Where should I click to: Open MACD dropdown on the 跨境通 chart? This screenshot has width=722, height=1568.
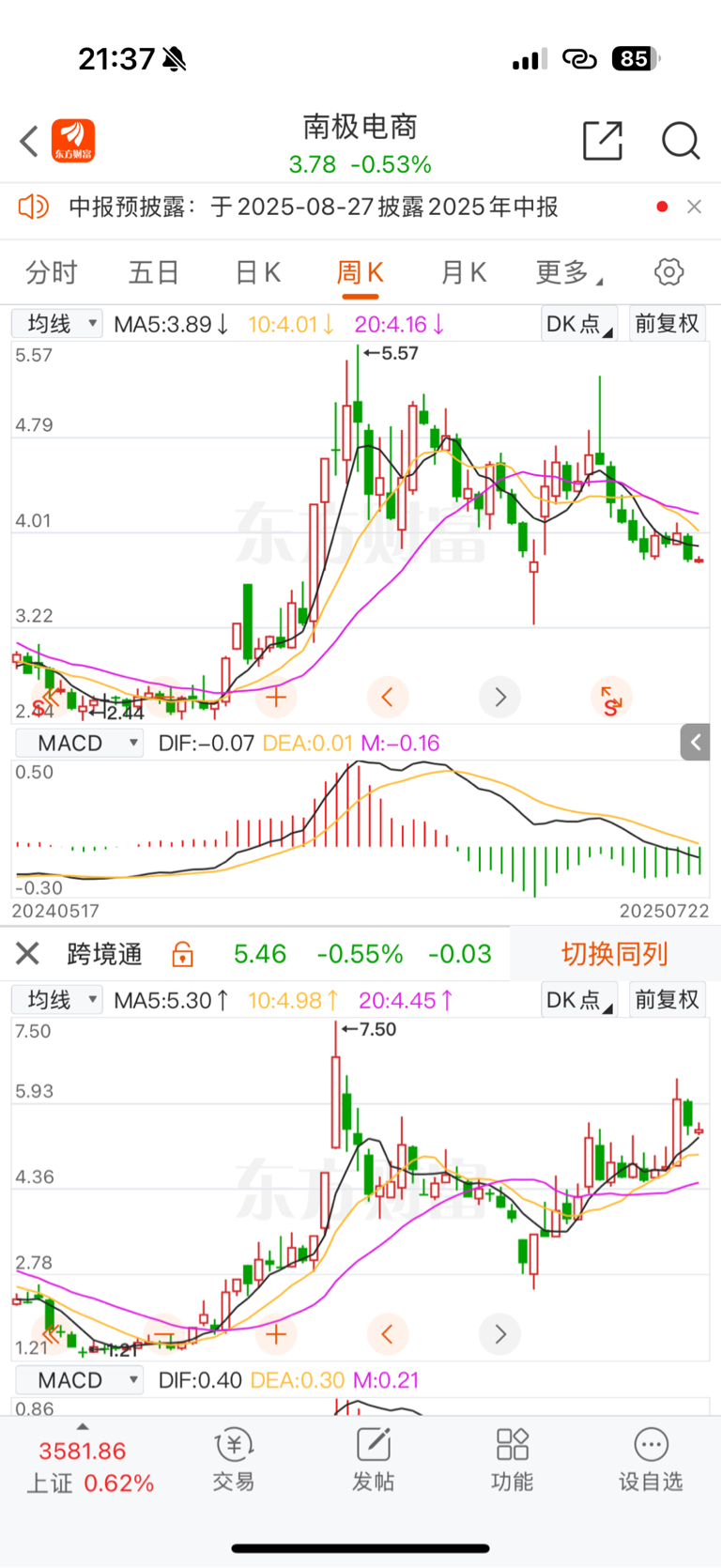(80, 1380)
